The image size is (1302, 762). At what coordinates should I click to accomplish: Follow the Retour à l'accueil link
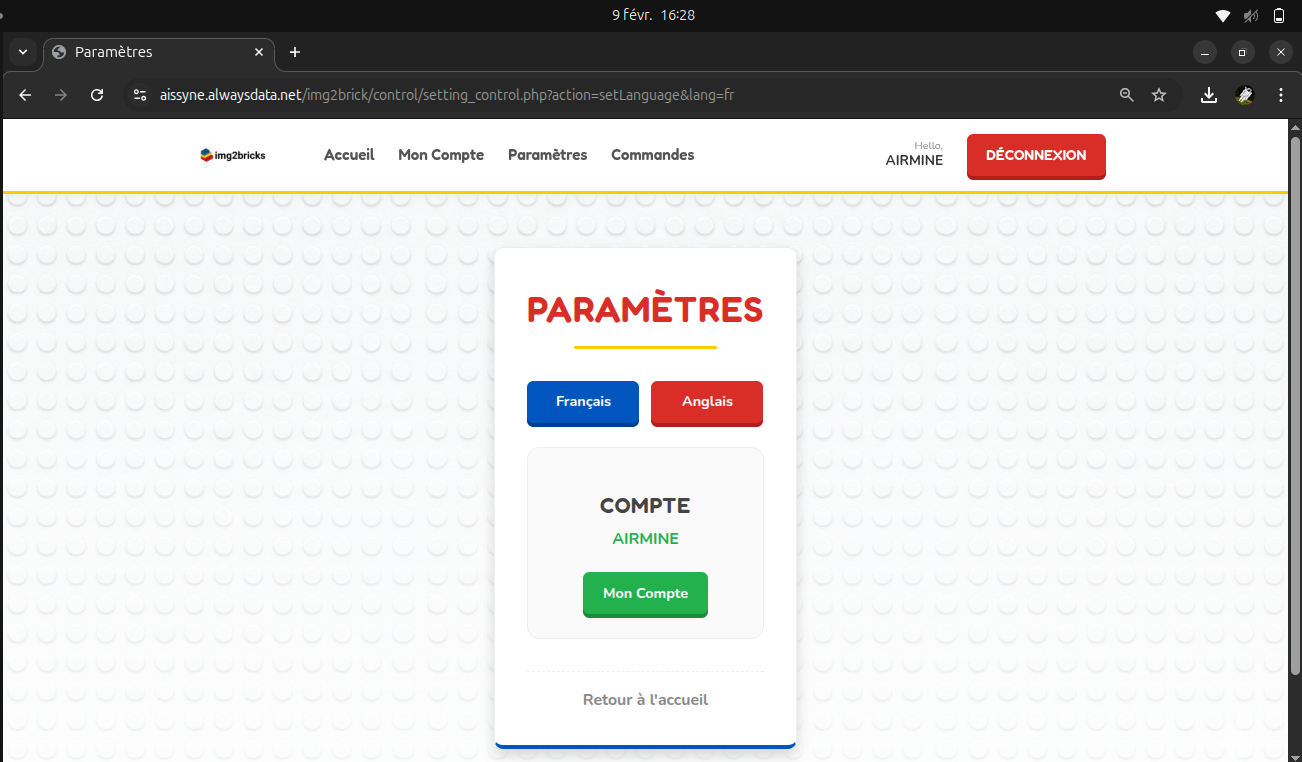pos(645,700)
